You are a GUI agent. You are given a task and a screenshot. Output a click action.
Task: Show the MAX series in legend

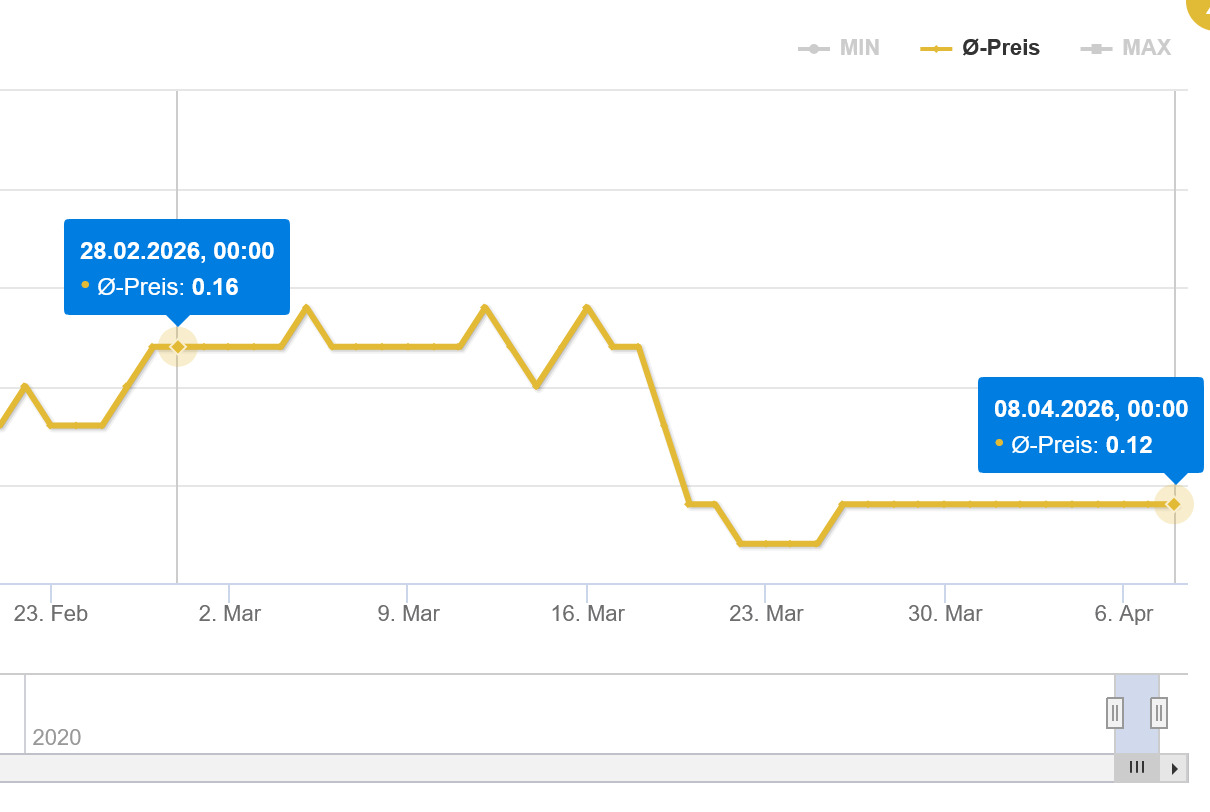1126,48
